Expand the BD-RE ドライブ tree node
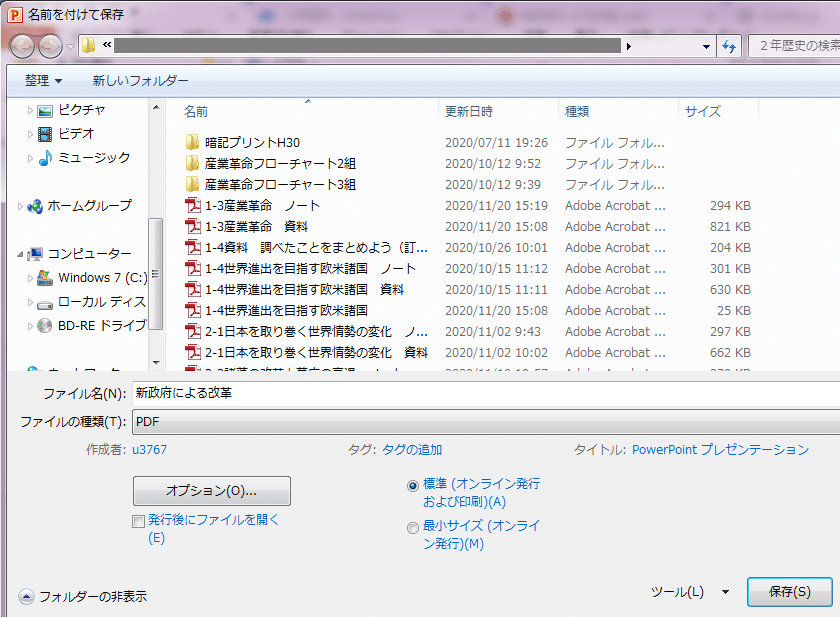840x617 pixels. (30, 326)
